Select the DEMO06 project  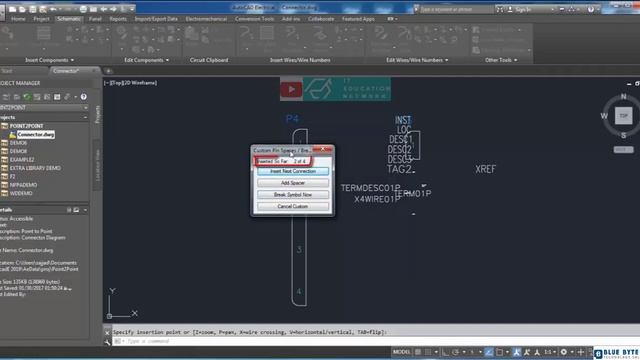tap(18, 143)
